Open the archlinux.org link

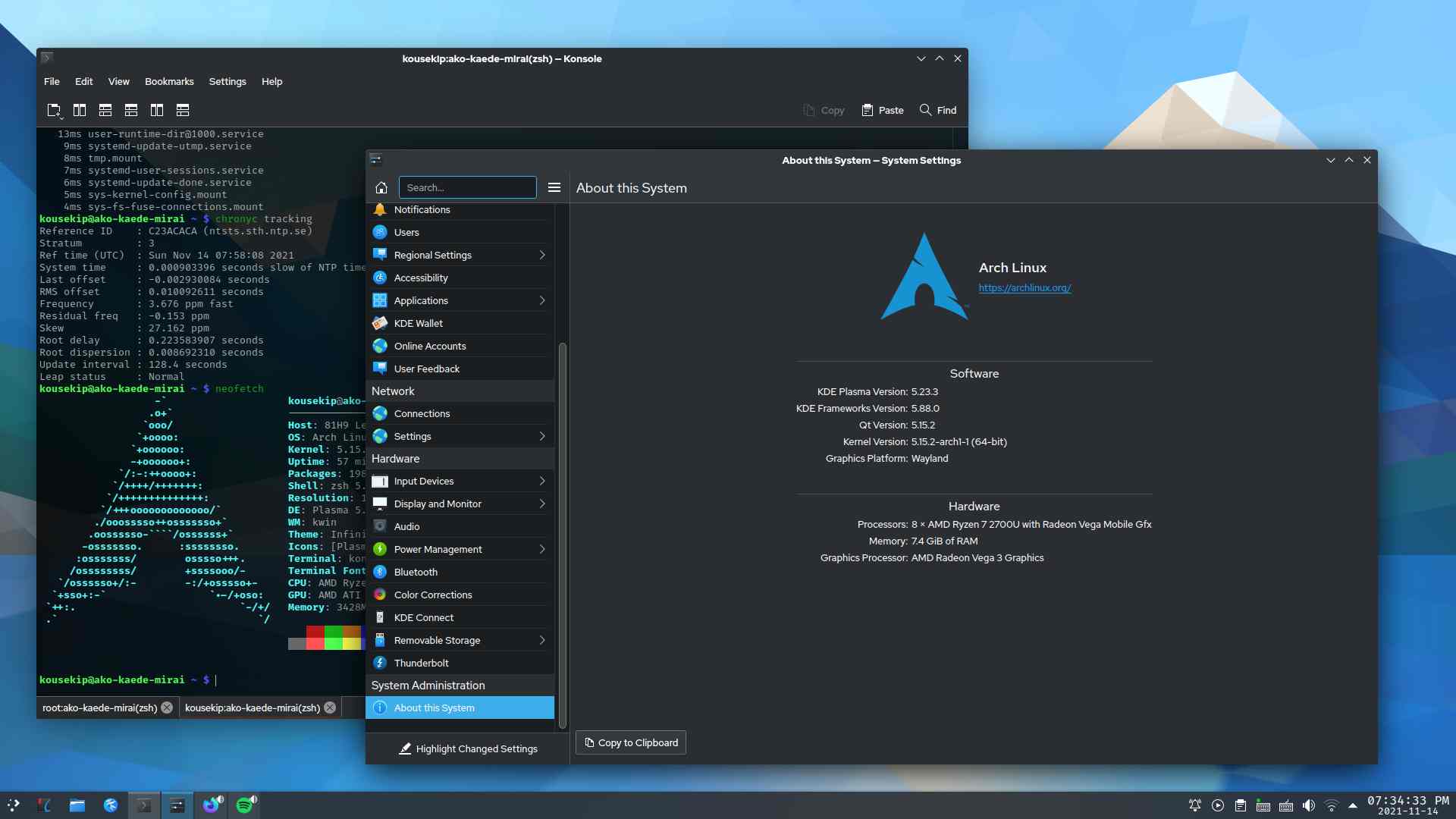pos(1025,288)
